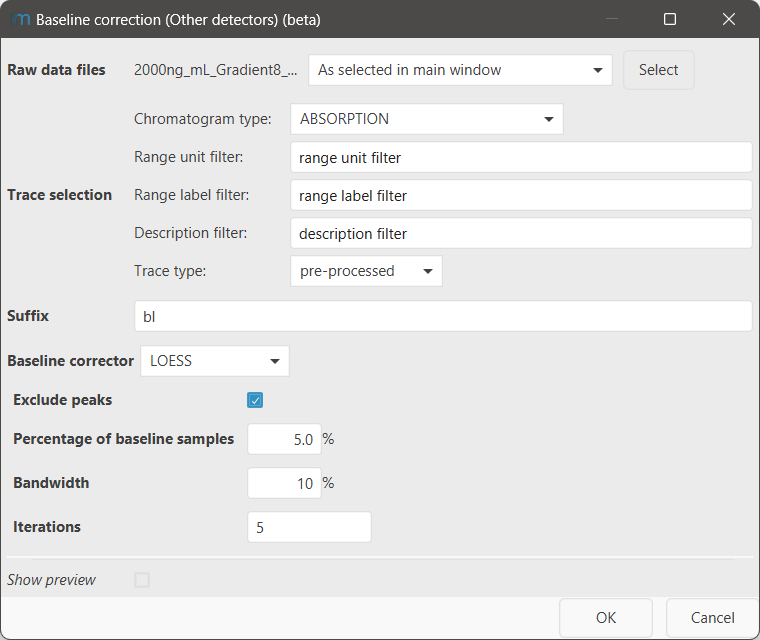Maximize the Baseline correction dialog
The width and height of the screenshot is (760, 640).
tap(670, 19)
